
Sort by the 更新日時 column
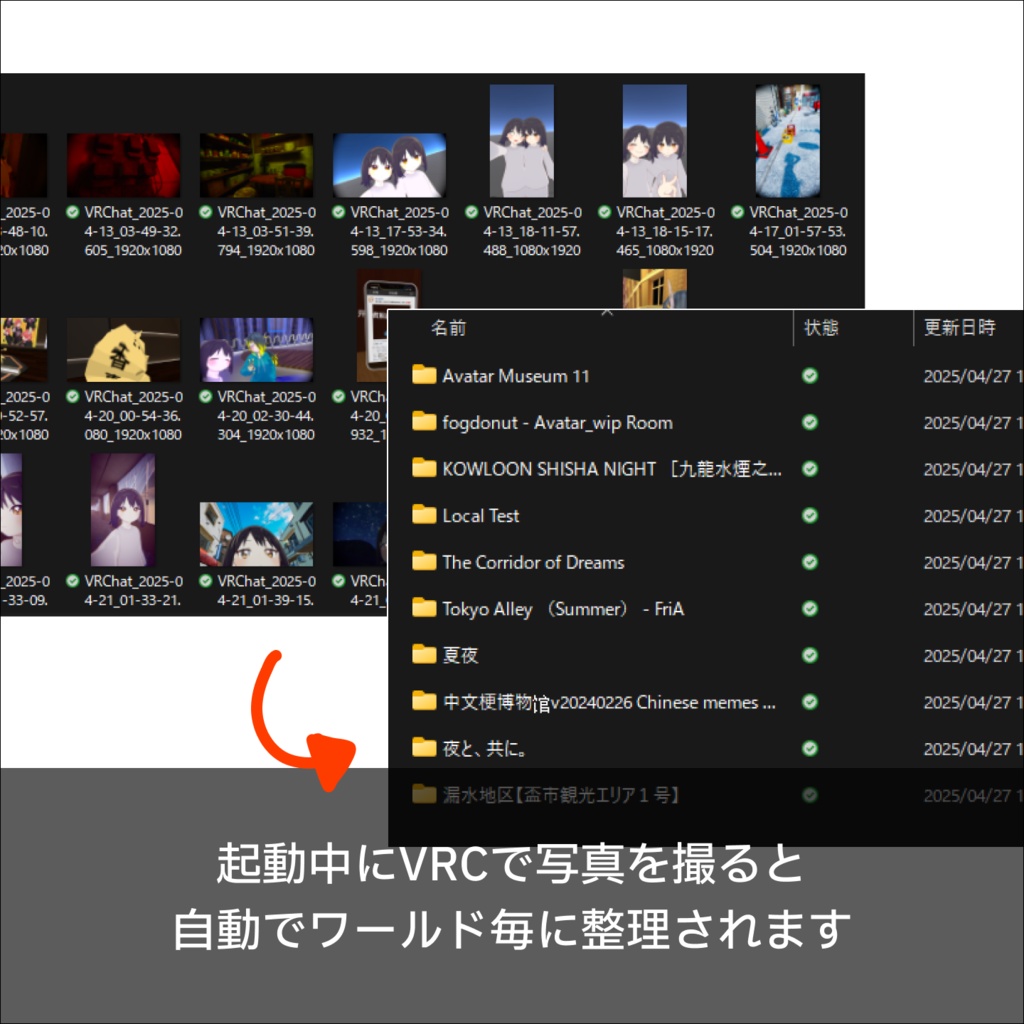coord(958,327)
